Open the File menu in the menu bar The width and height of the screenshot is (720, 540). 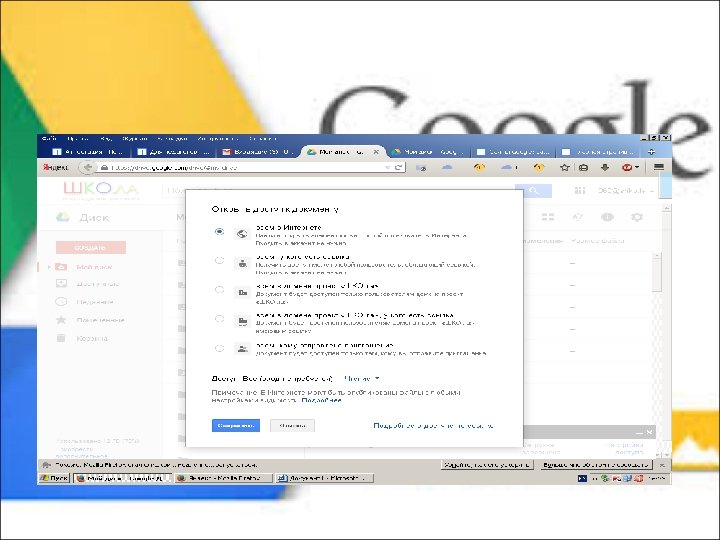tap(49, 138)
